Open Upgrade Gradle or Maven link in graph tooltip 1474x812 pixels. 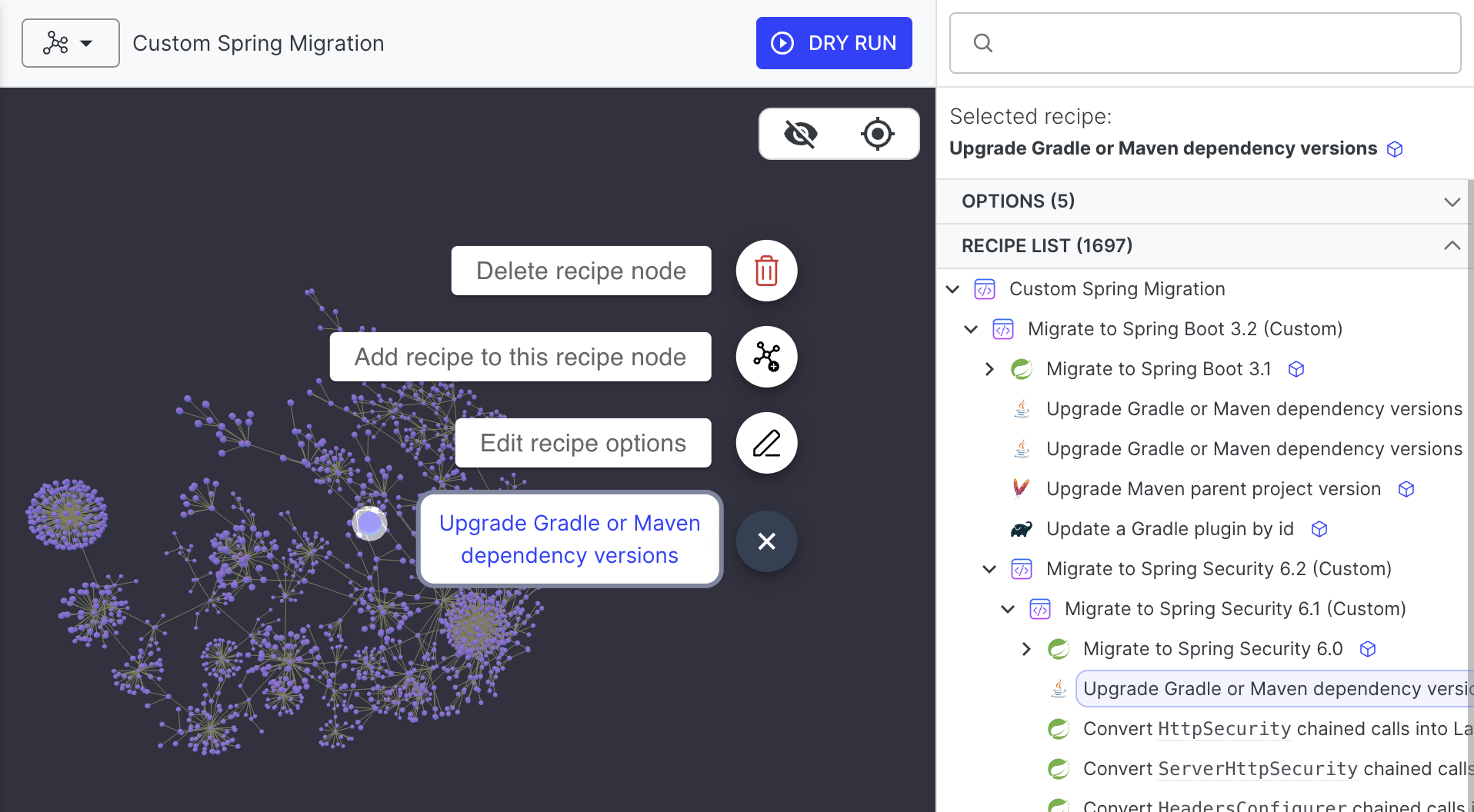pyautogui.click(x=569, y=539)
